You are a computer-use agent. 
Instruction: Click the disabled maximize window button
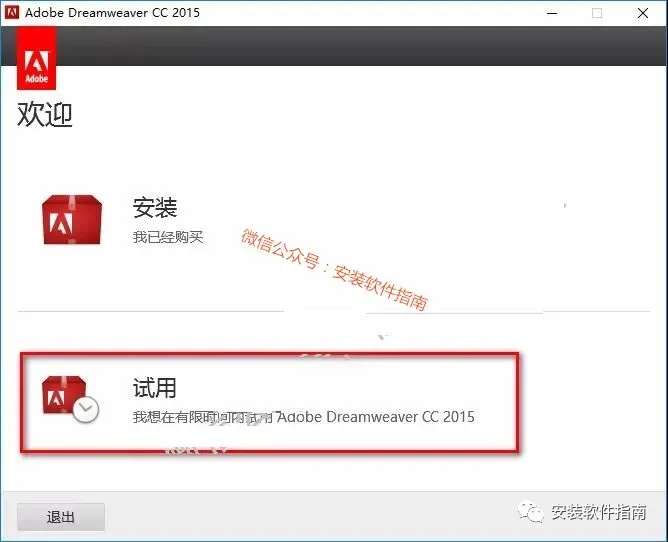597,13
